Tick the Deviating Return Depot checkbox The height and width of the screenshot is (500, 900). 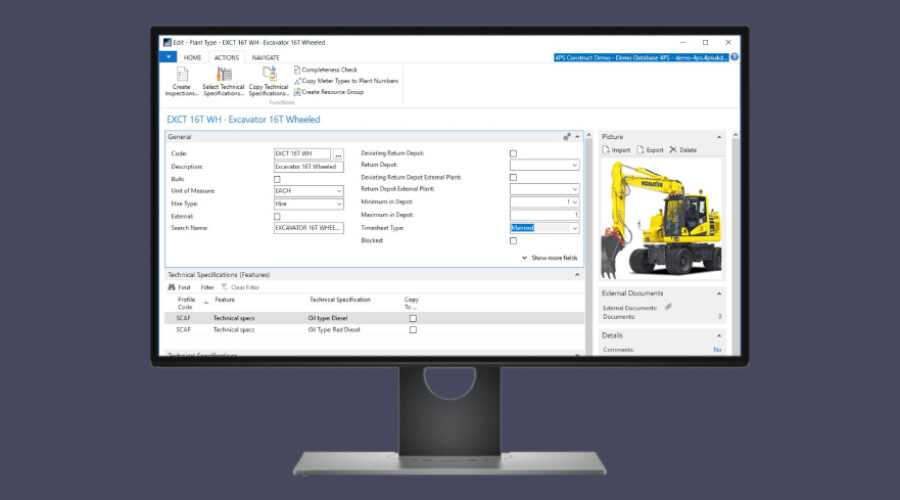514,153
